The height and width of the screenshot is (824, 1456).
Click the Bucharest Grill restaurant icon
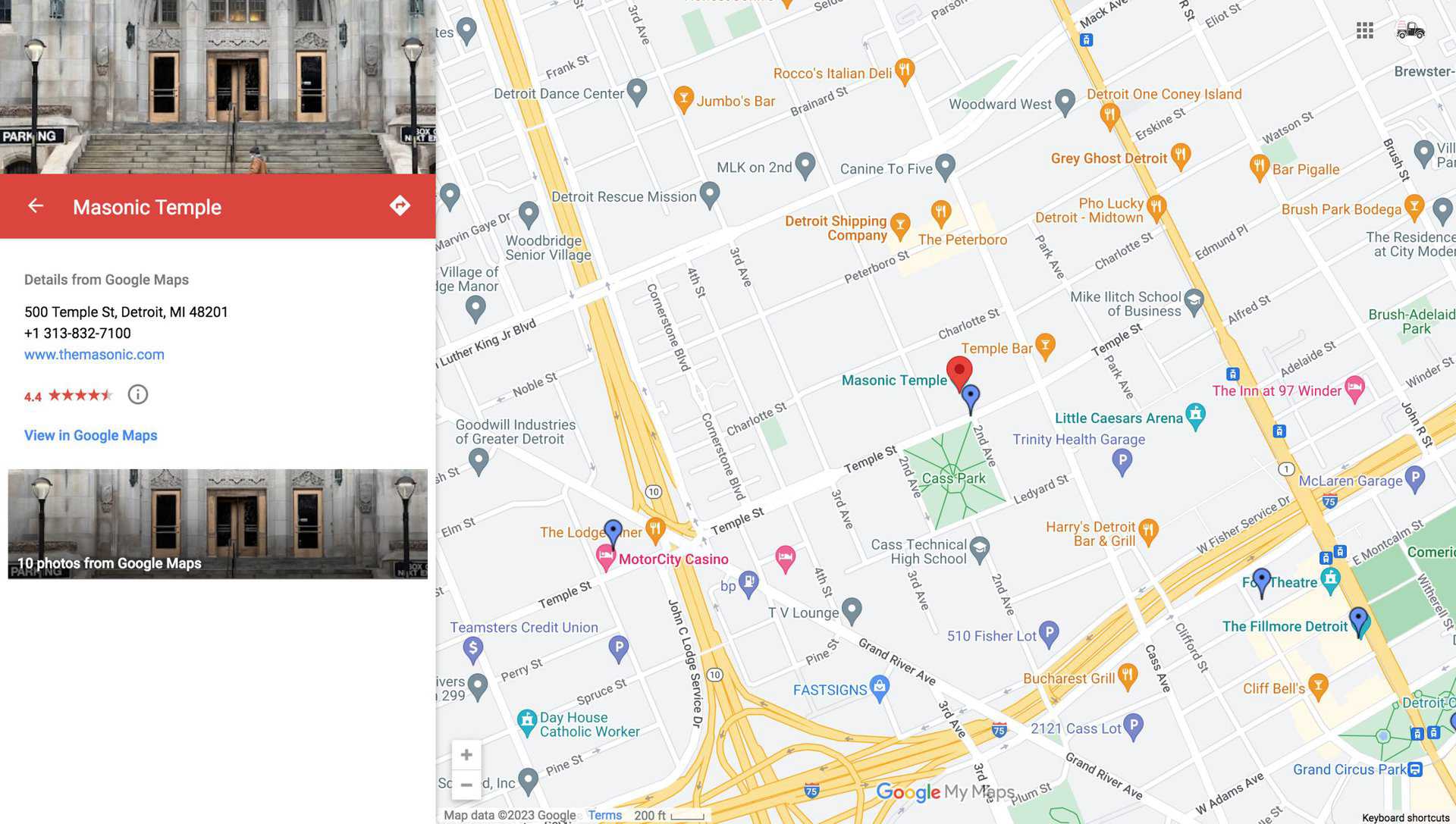[x=1128, y=677]
